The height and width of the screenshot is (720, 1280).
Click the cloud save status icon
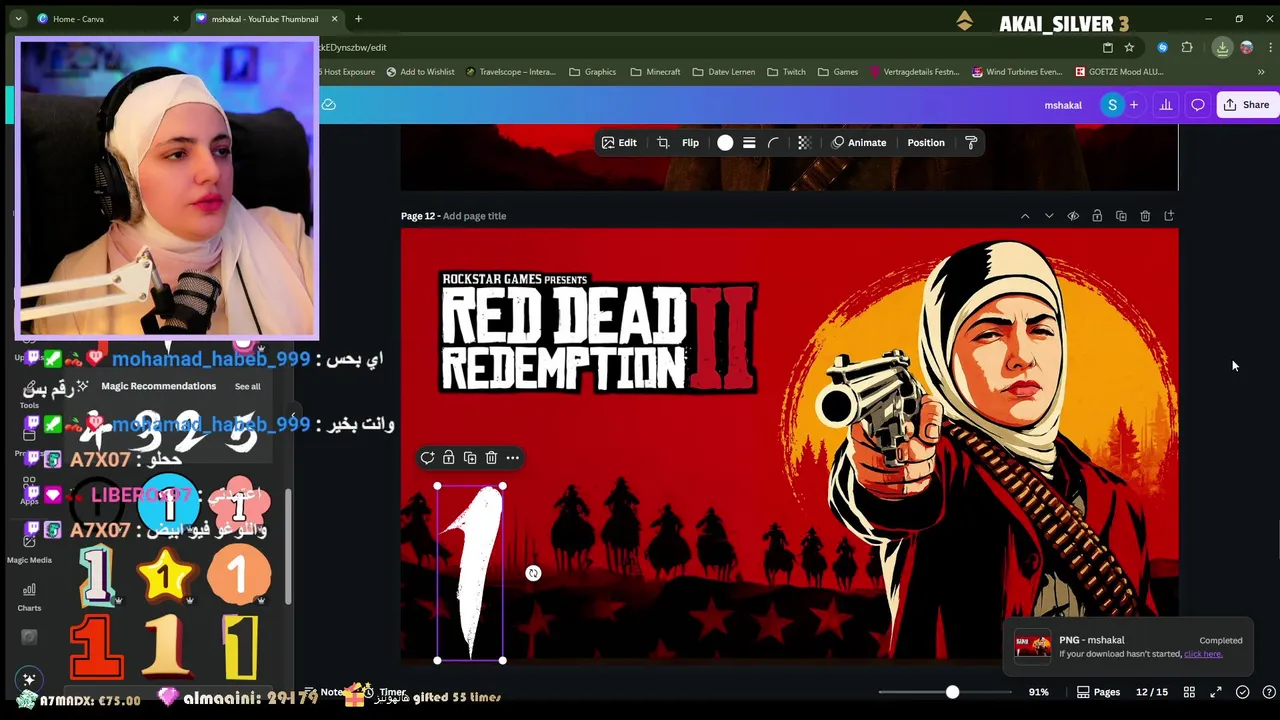[x=328, y=105]
